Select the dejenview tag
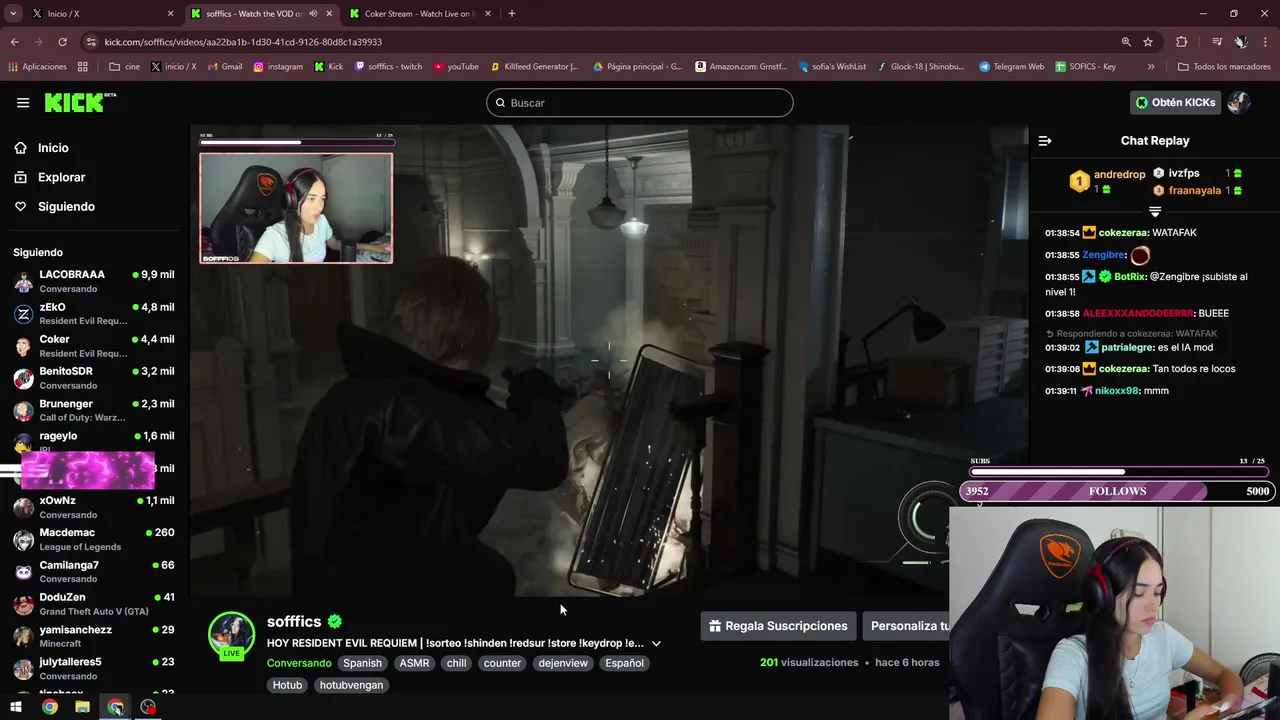 pos(563,663)
